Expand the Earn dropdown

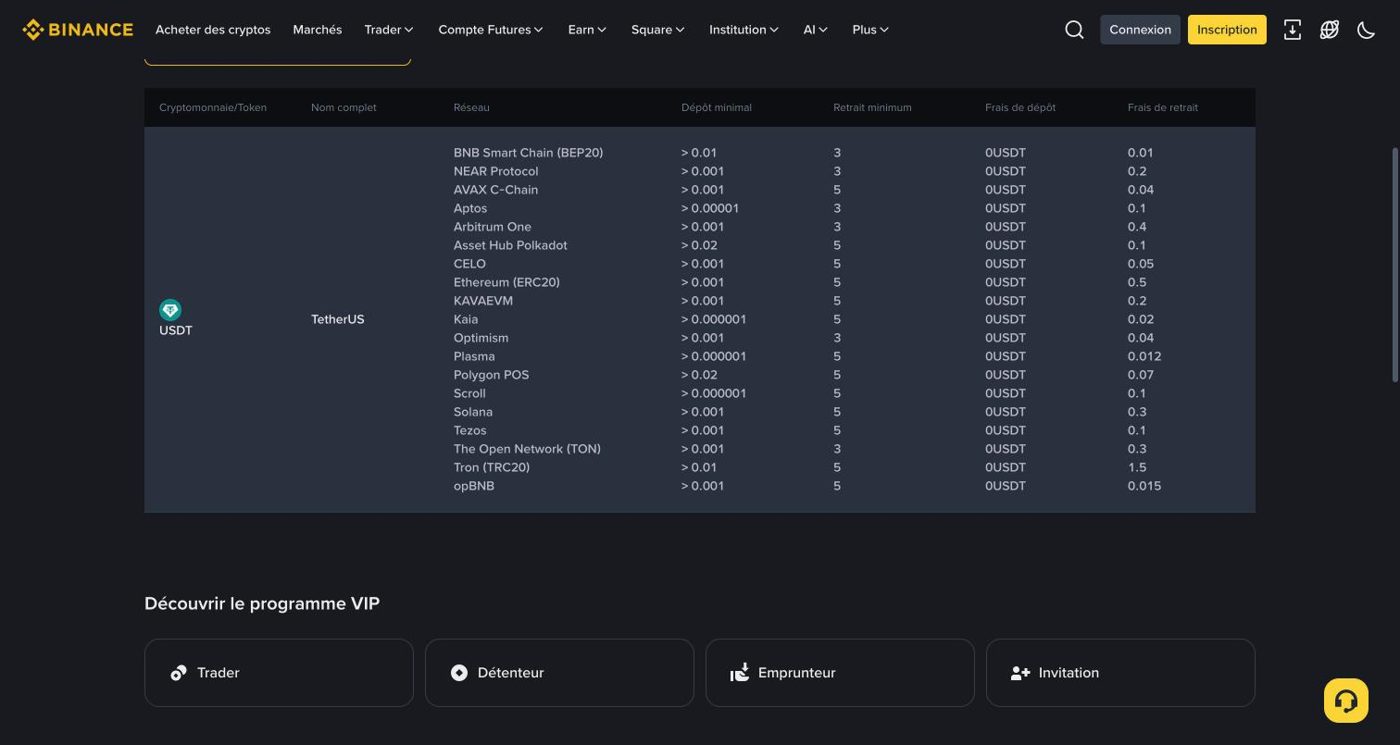click(587, 30)
